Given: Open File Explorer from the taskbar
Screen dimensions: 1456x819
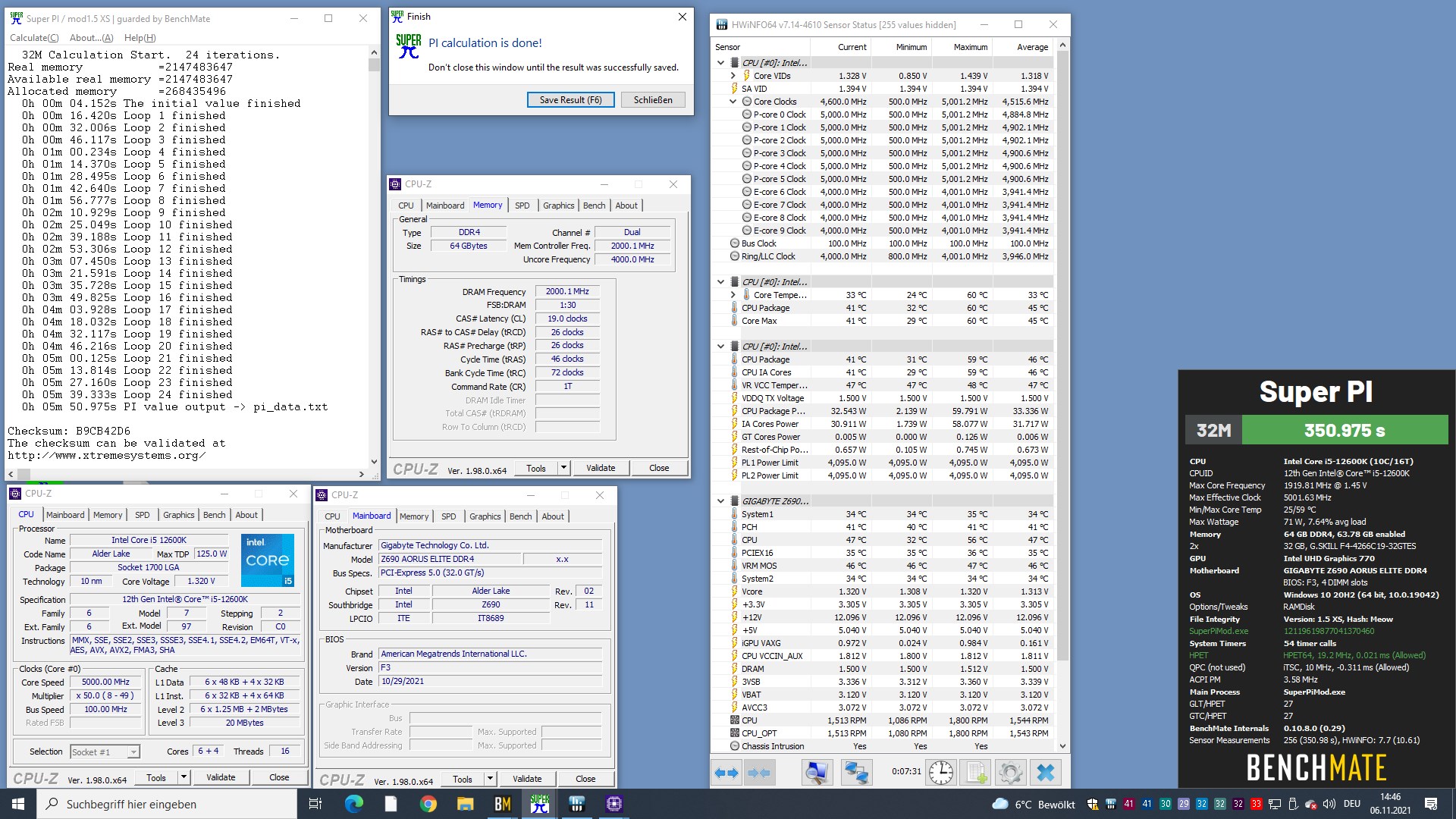Looking at the screenshot, I should click(x=466, y=804).
